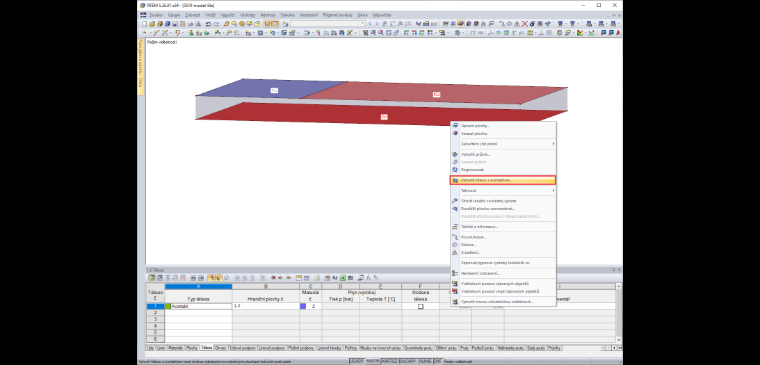The width and height of the screenshot is (760, 365).
Task: Switch to the Plochy table tab
Action: 192,348
